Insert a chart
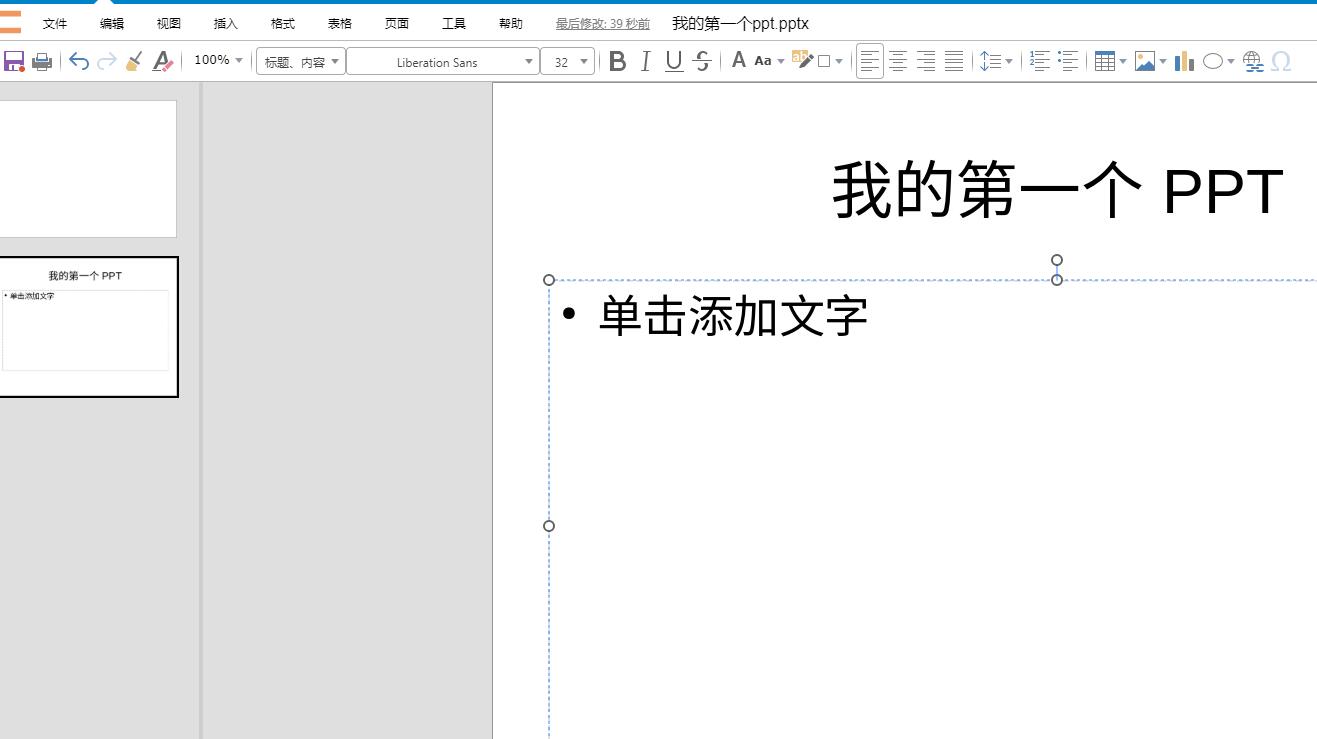Viewport: 1317px width, 739px height. (1185, 62)
